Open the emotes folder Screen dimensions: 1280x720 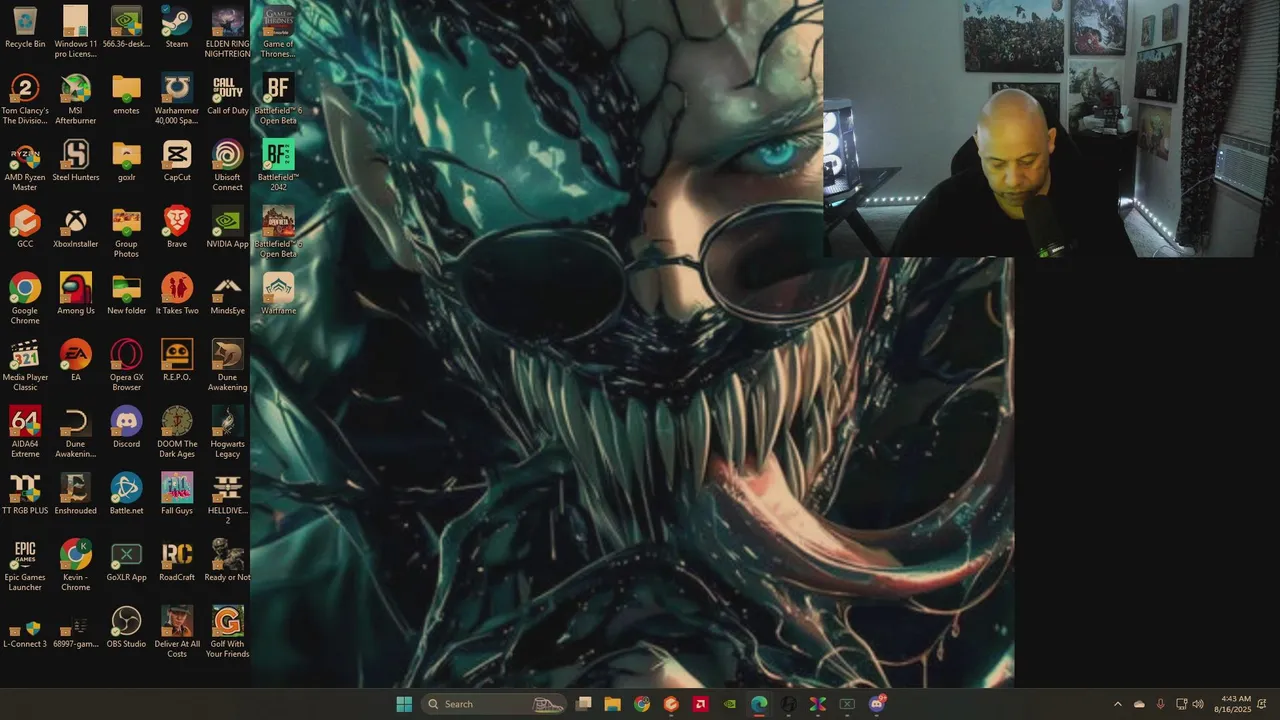point(126,94)
